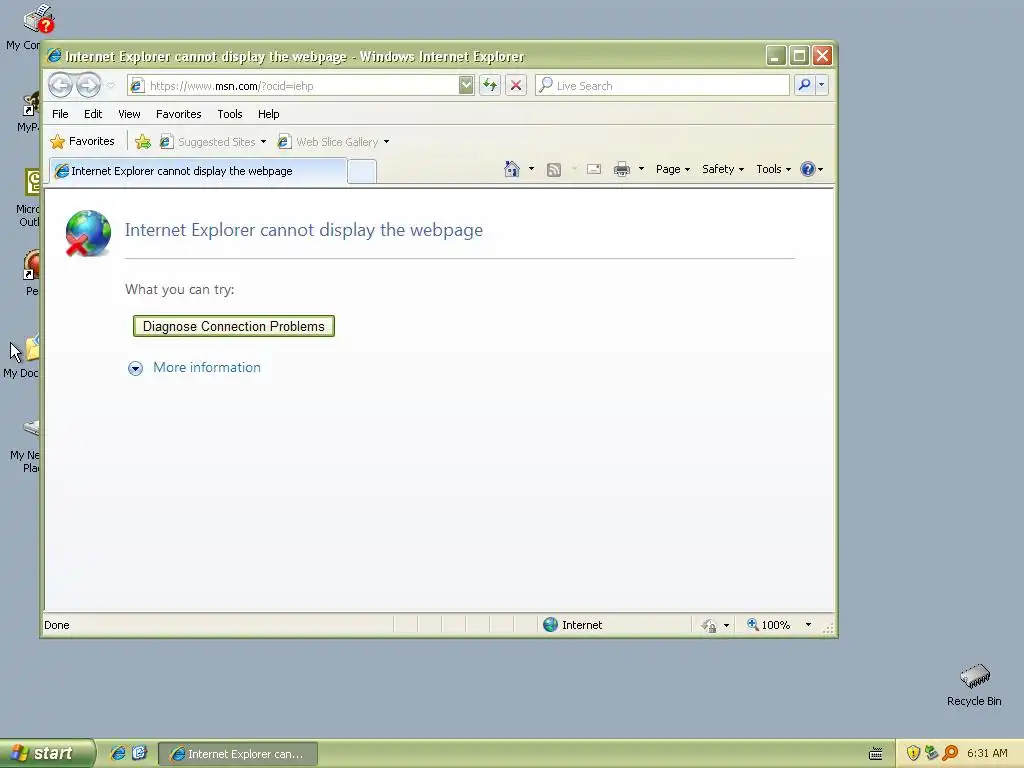Viewport: 1024px width, 768px height.
Task: Expand the address bar history dropdown
Action: coord(466,86)
